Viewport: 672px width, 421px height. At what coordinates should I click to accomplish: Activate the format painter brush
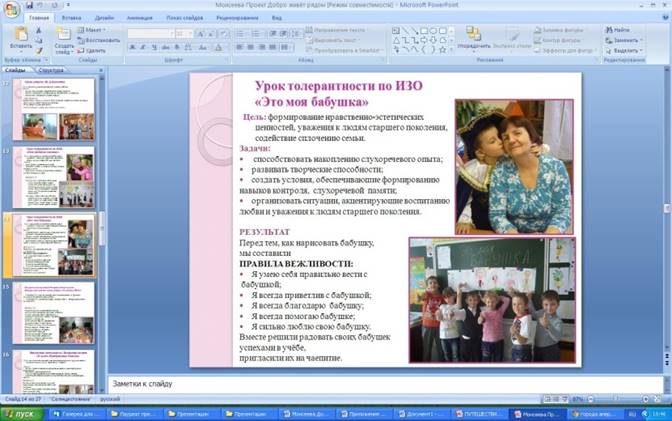(x=39, y=51)
